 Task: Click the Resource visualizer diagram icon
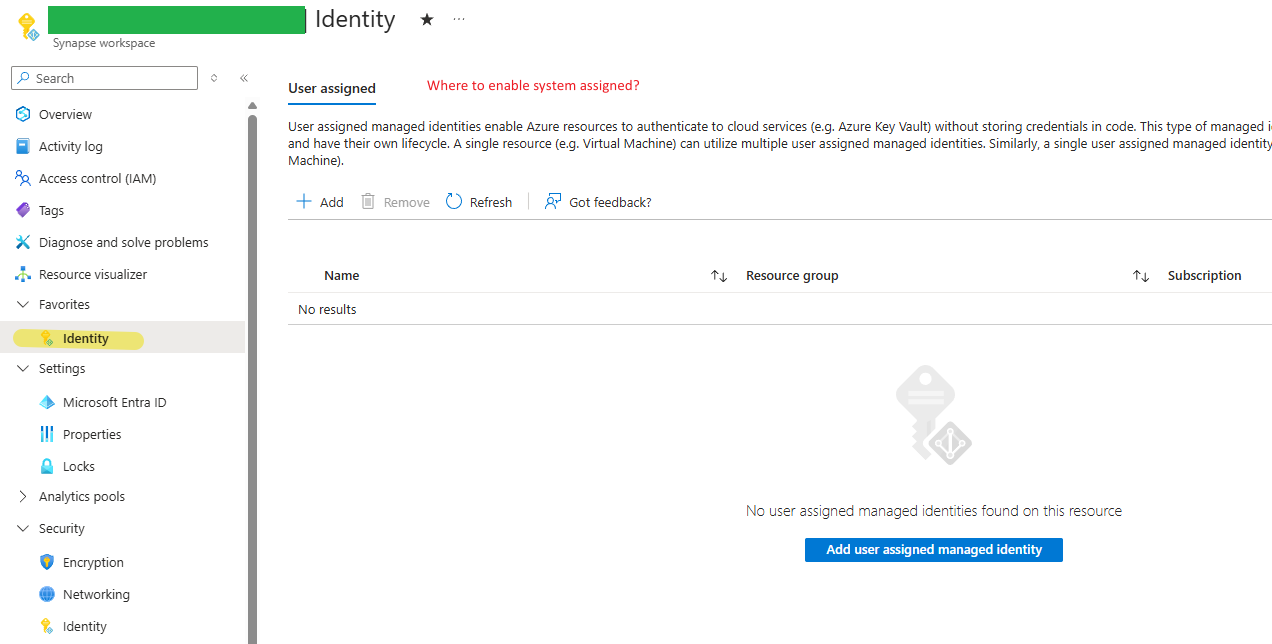[23, 274]
